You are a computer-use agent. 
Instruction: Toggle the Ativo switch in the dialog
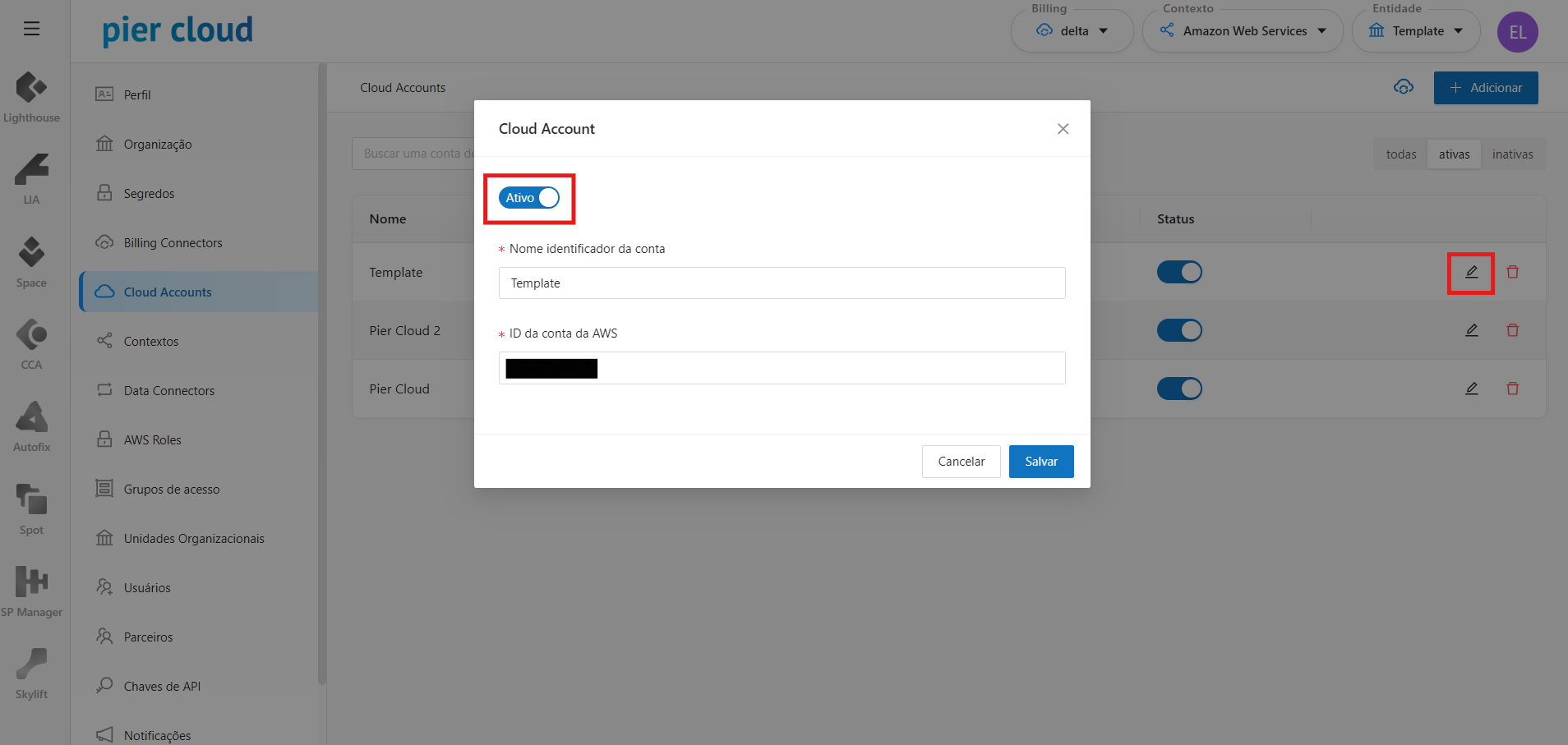[529, 198]
